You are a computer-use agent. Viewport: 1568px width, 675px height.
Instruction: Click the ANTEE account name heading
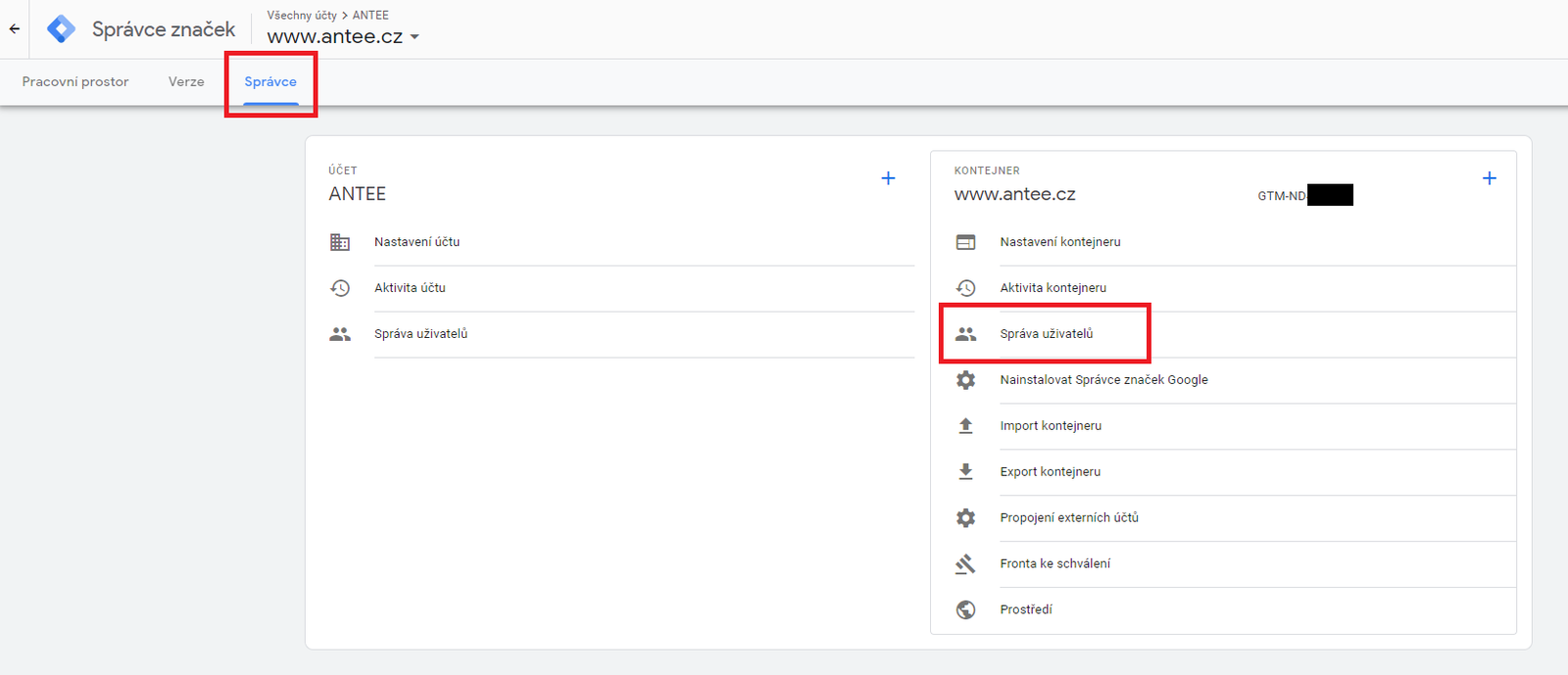click(358, 194)
